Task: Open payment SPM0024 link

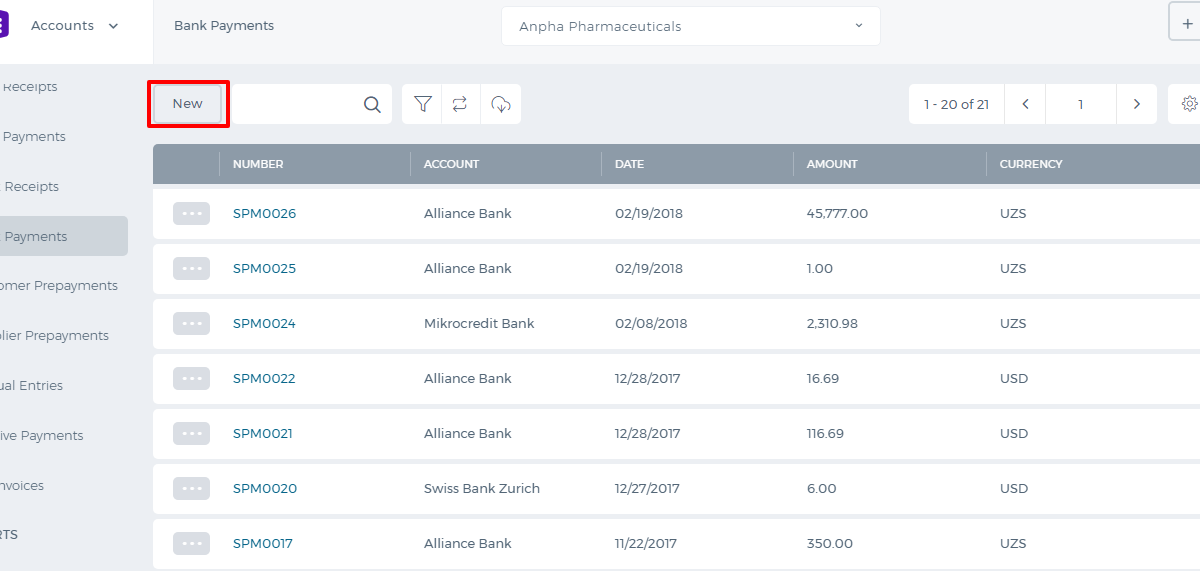Action: (x=264, y=323)
